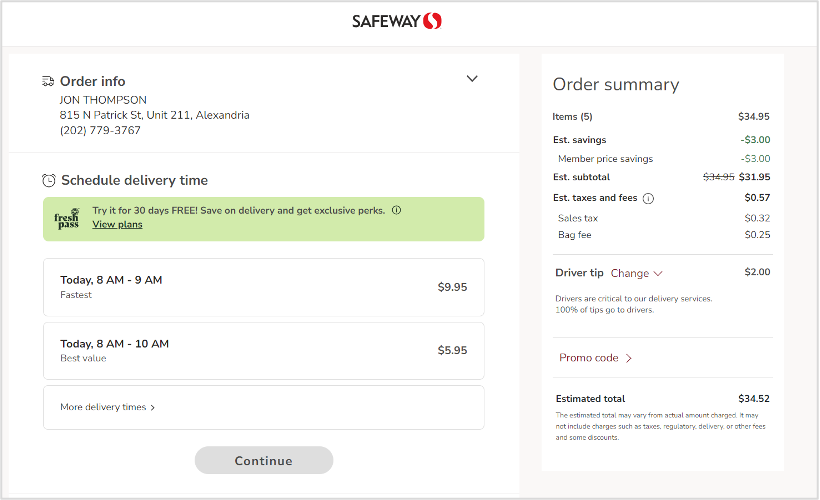Click the alarm clock schedule icon
This screenshot has height=500, width=820.
49,181
